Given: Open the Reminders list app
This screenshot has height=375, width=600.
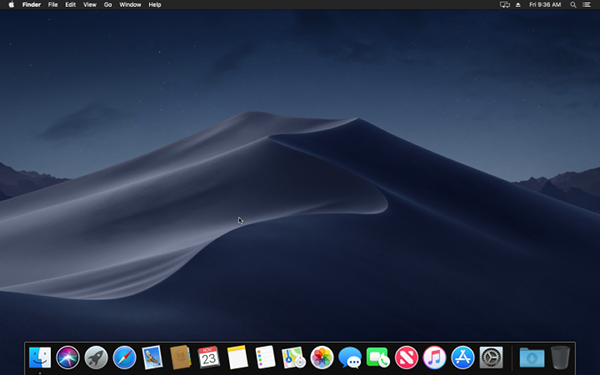Looking at the screenshot, I should [x=265, y=357].
